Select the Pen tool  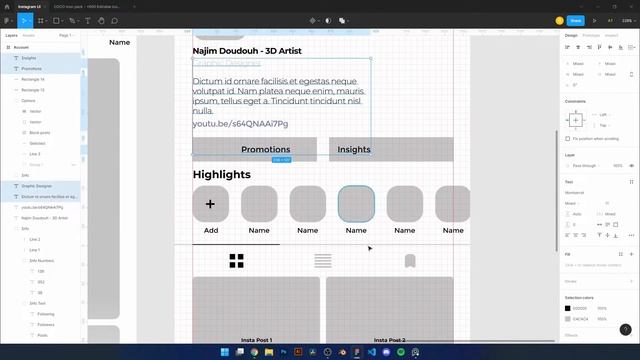[72, 20]
